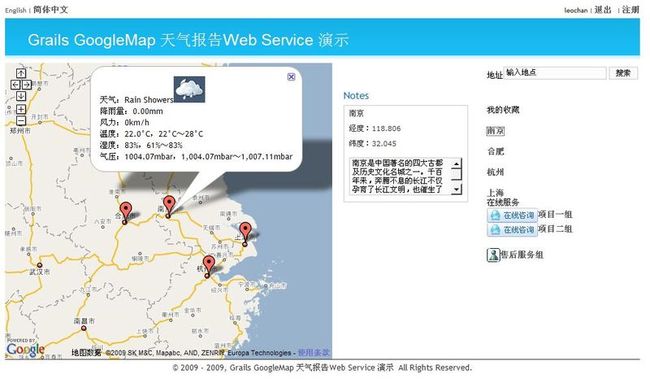Select 杭州 in favorites list
The width and height of the screenshot is (650, 383).
coord(495,172)
